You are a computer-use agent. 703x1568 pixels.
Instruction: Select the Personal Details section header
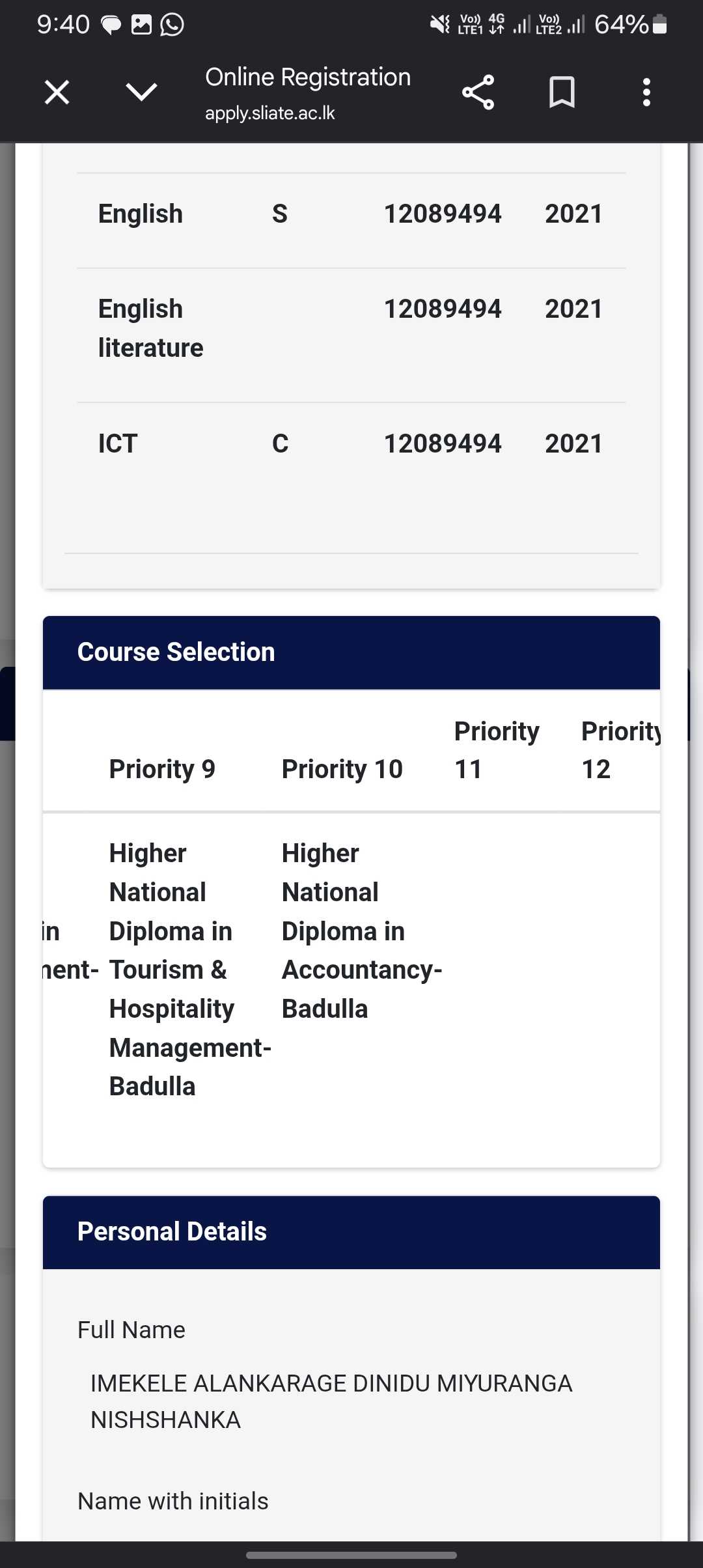[x=351, y=1232]
